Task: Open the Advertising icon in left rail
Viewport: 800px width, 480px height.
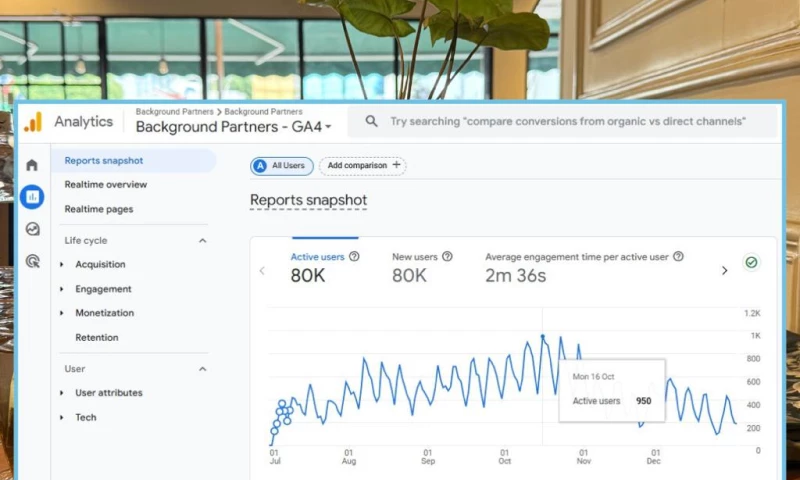Action: click(x=32, y=261)
